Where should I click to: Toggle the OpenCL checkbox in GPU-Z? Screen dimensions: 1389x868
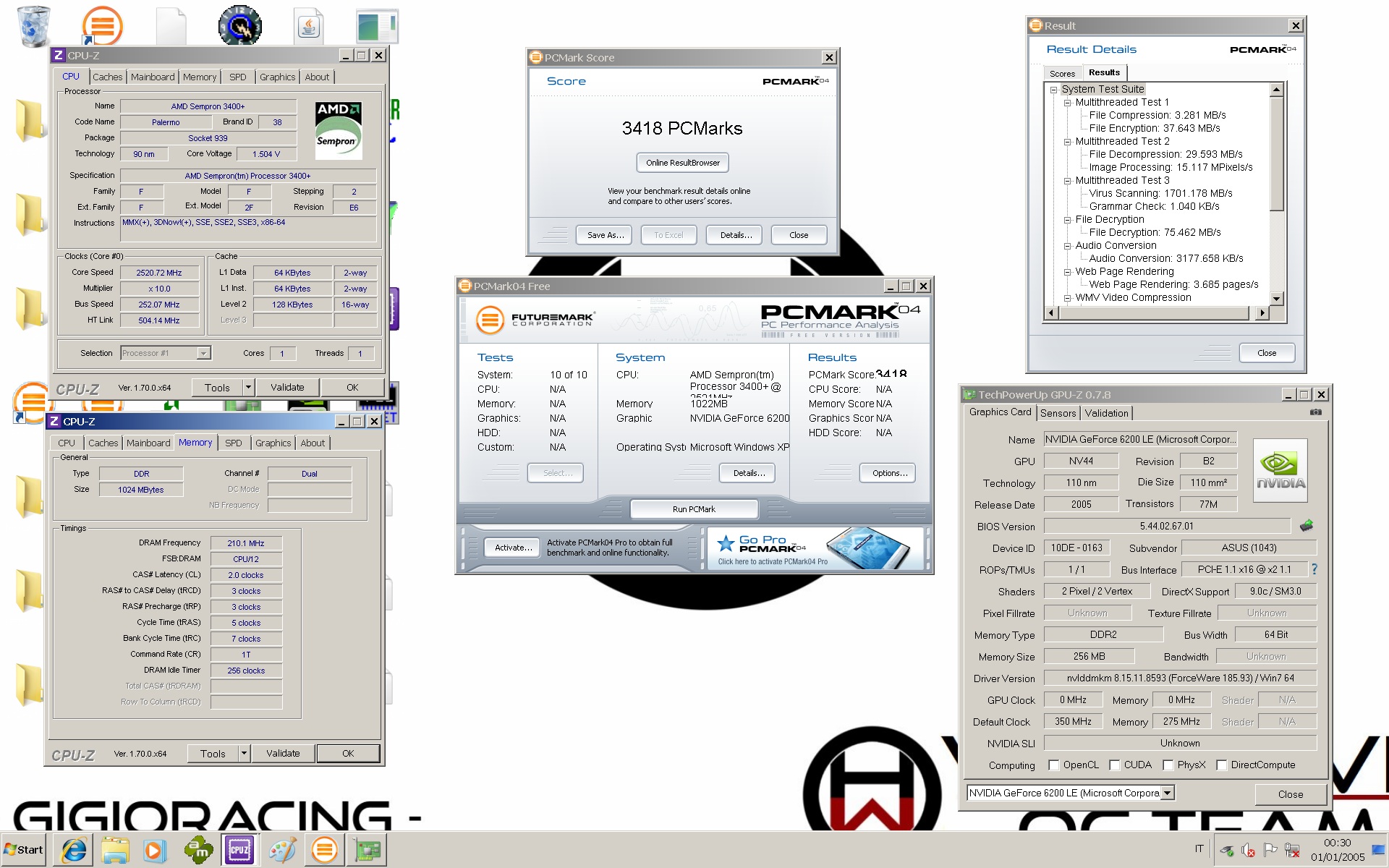pyautogui.click(x=1054, y=765)
